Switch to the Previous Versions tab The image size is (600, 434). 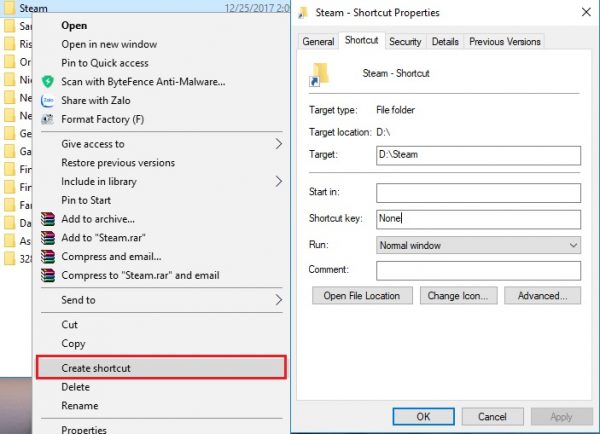click(505, 41)
